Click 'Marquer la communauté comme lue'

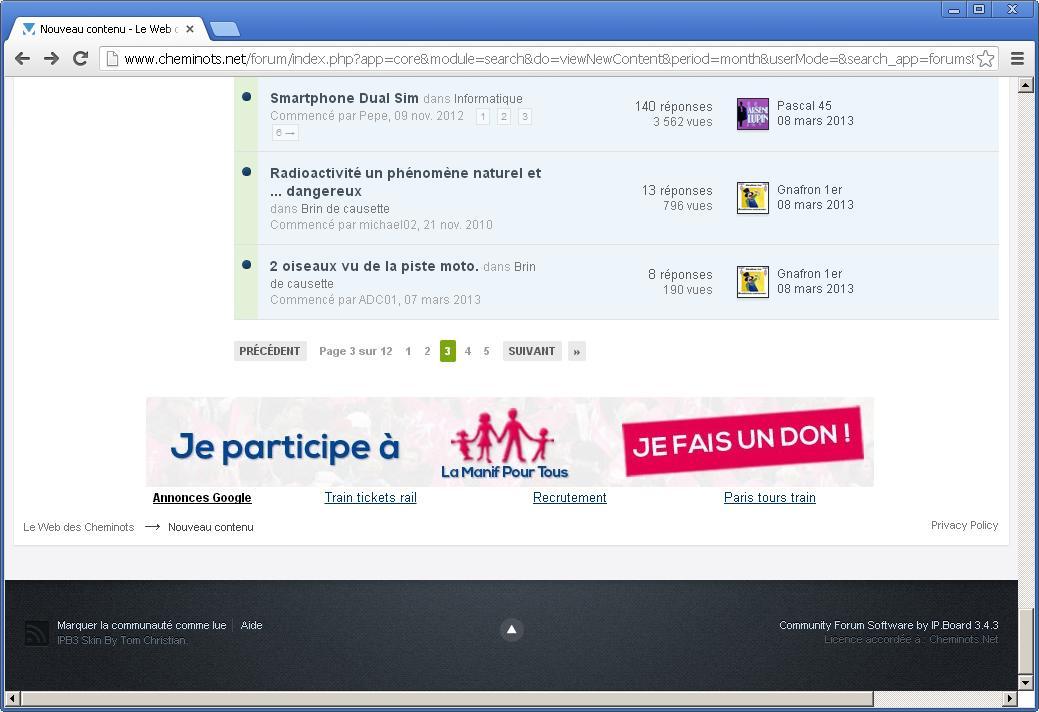coord(141,625)
